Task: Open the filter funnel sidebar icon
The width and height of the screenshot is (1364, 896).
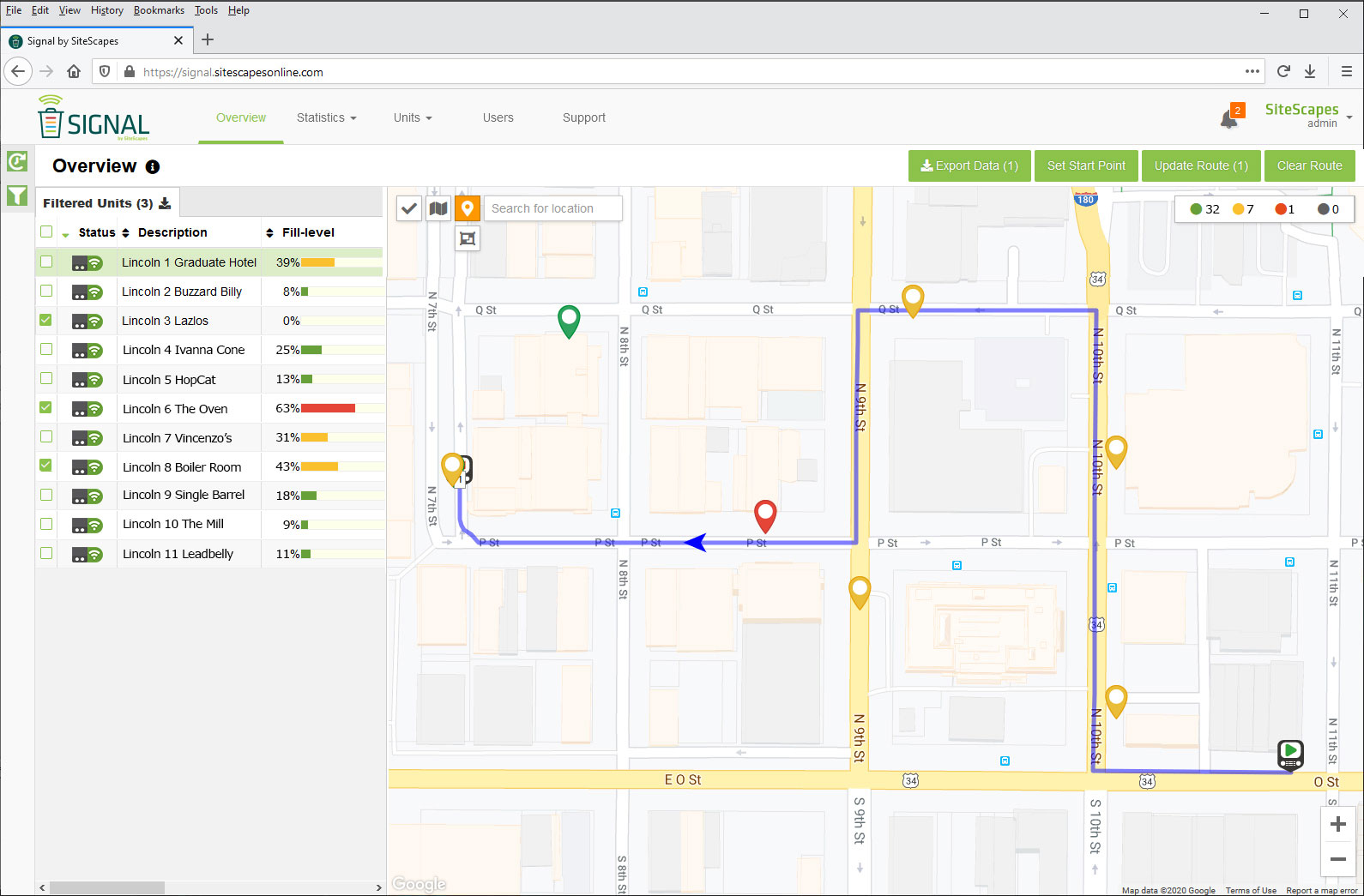Action: tap(17, 195)
